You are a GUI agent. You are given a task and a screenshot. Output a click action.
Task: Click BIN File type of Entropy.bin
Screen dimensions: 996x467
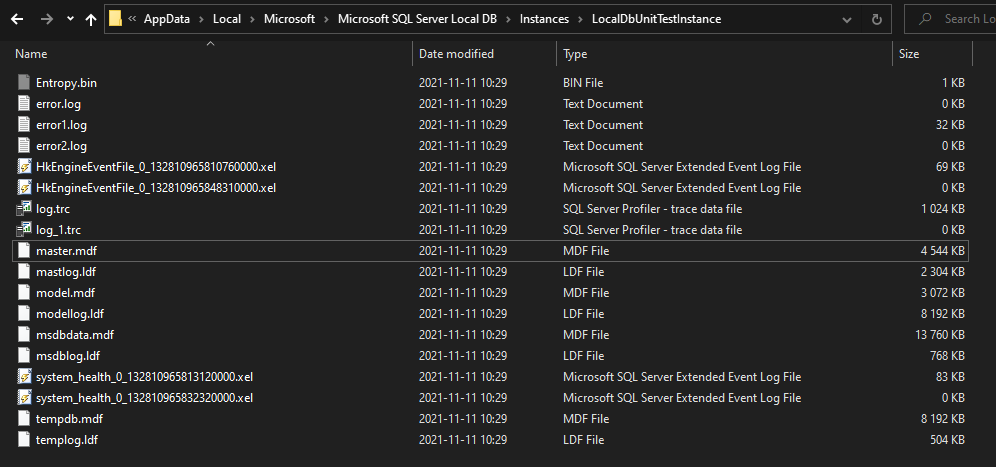tap(582, 83)
